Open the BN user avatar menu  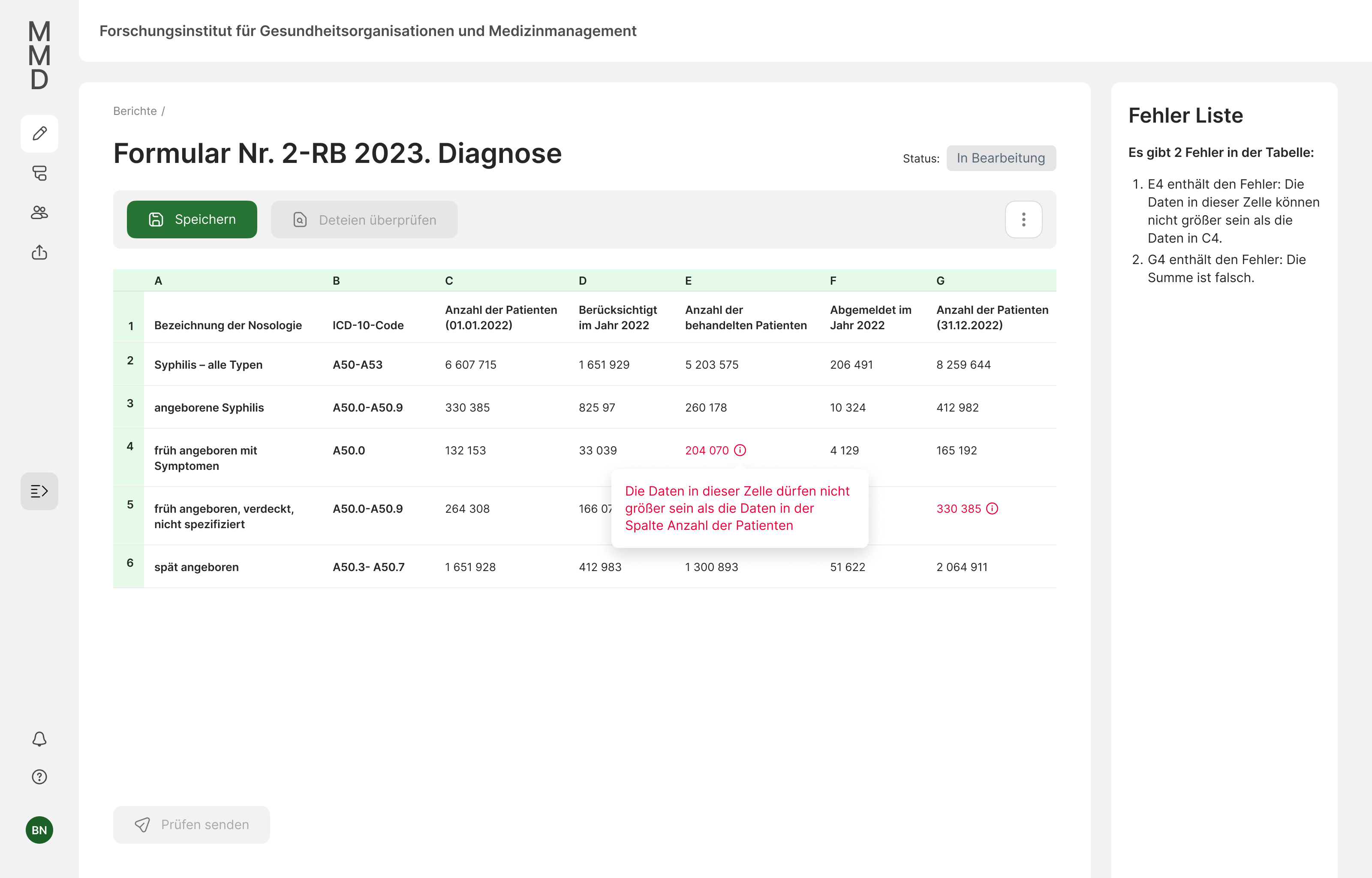point(39,830)
